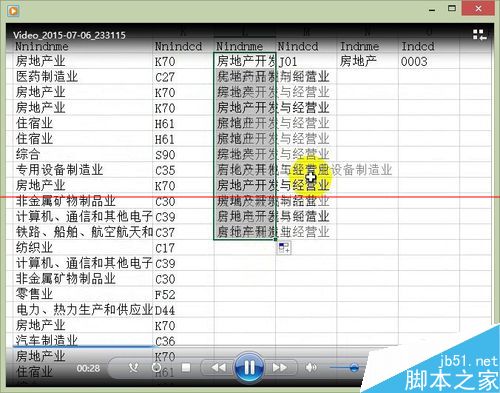Image resolution: width=500 pixels, height=393 pixels.
Task: Click the 00:28 elapsed time display
Action: click(88, 368)
